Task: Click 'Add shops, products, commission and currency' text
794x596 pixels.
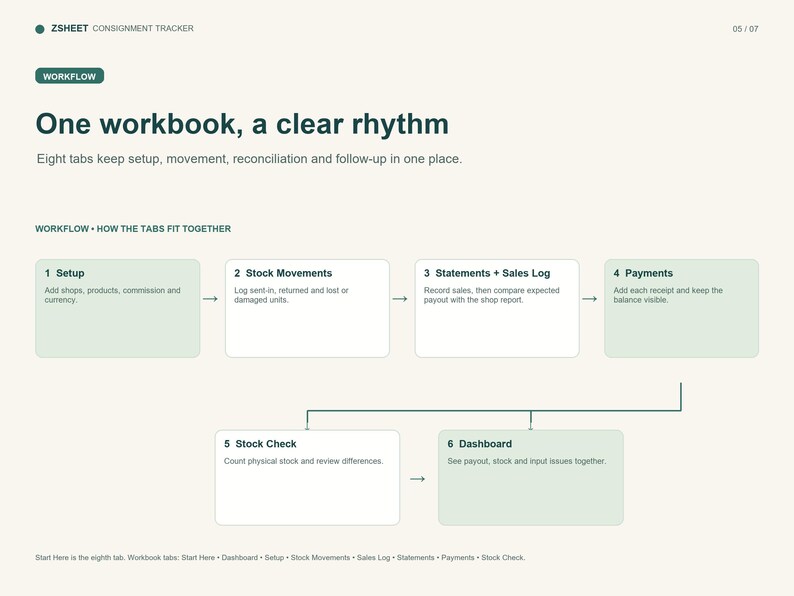Action: click(112, 295)
